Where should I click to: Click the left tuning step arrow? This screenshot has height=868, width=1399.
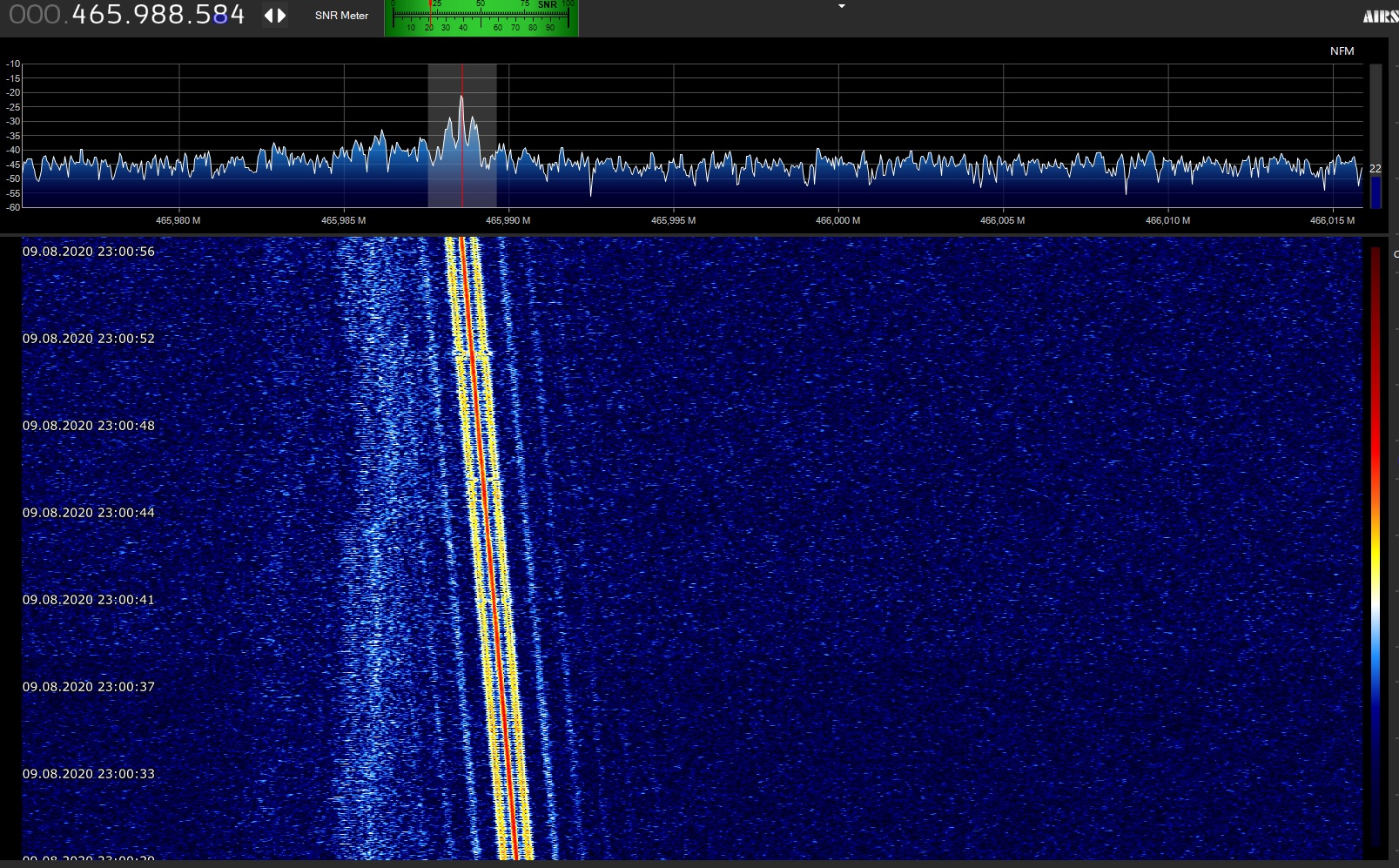(269, 16)
